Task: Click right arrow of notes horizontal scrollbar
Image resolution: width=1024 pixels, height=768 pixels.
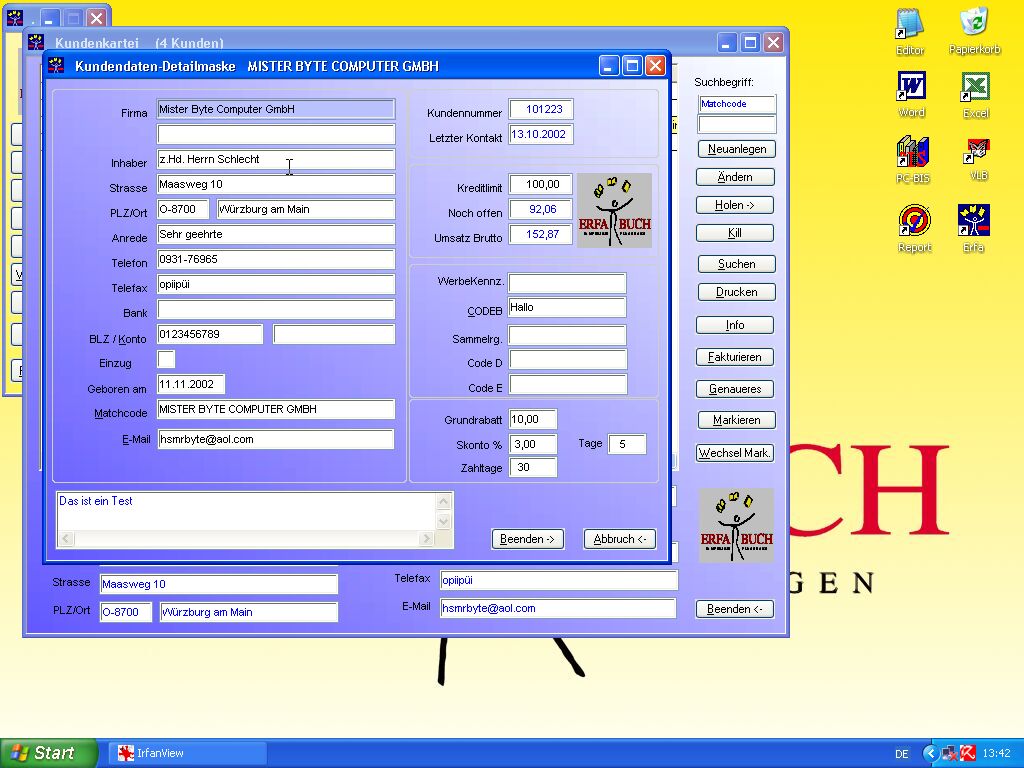Action: (x=426, y=539)
